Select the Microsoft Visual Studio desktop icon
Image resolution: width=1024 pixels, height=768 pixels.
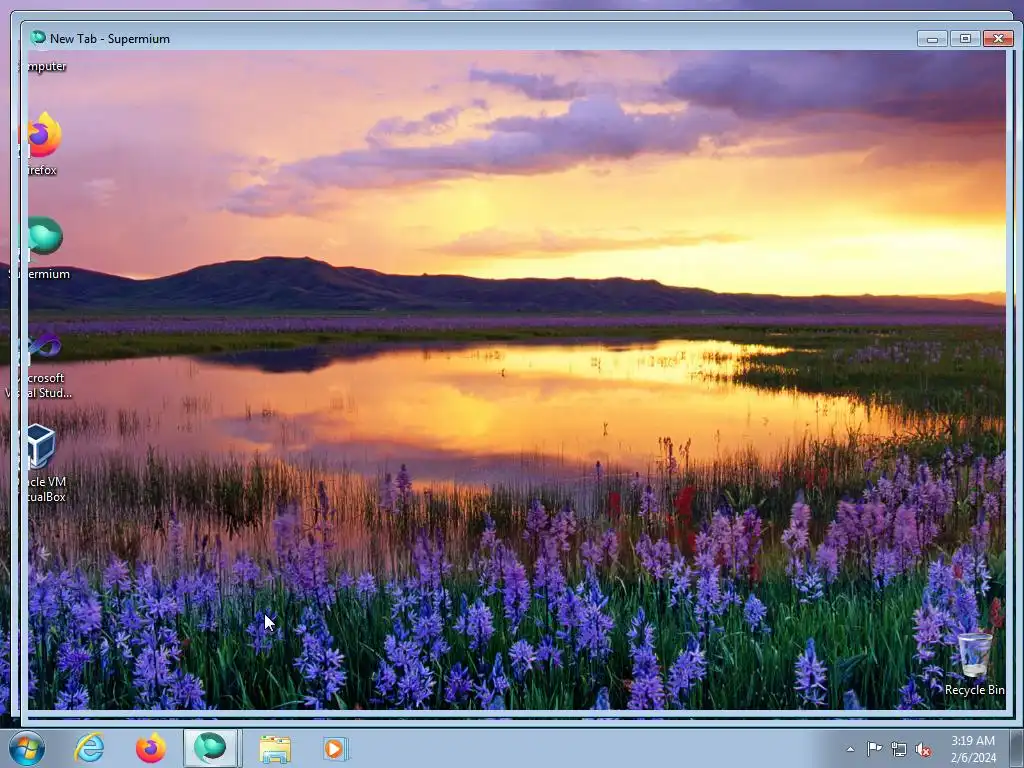(x=40, y=366)
